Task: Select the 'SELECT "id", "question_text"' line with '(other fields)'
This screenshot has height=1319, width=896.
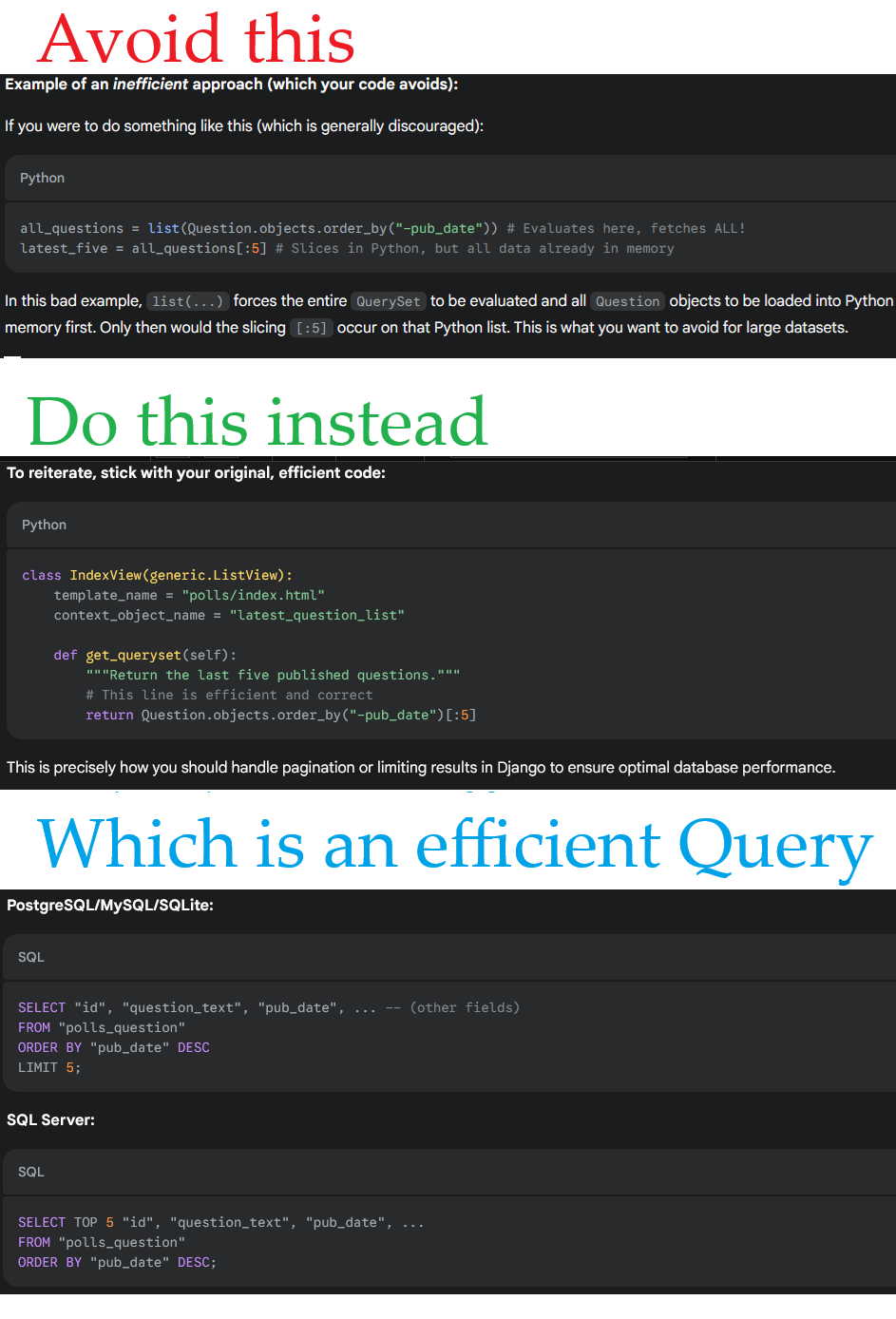Action: pyautogui.click(x=269, y=1007)
